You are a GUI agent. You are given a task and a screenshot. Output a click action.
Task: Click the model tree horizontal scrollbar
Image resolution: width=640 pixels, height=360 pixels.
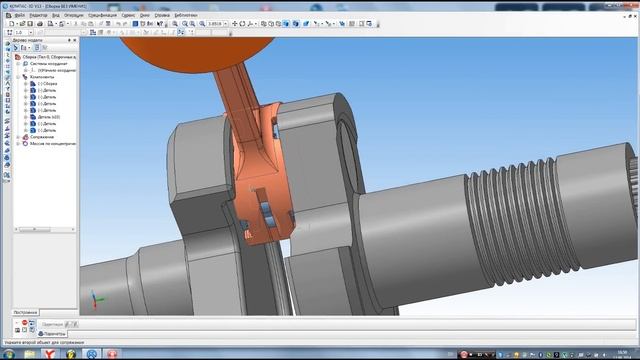[x=45, y=229]
